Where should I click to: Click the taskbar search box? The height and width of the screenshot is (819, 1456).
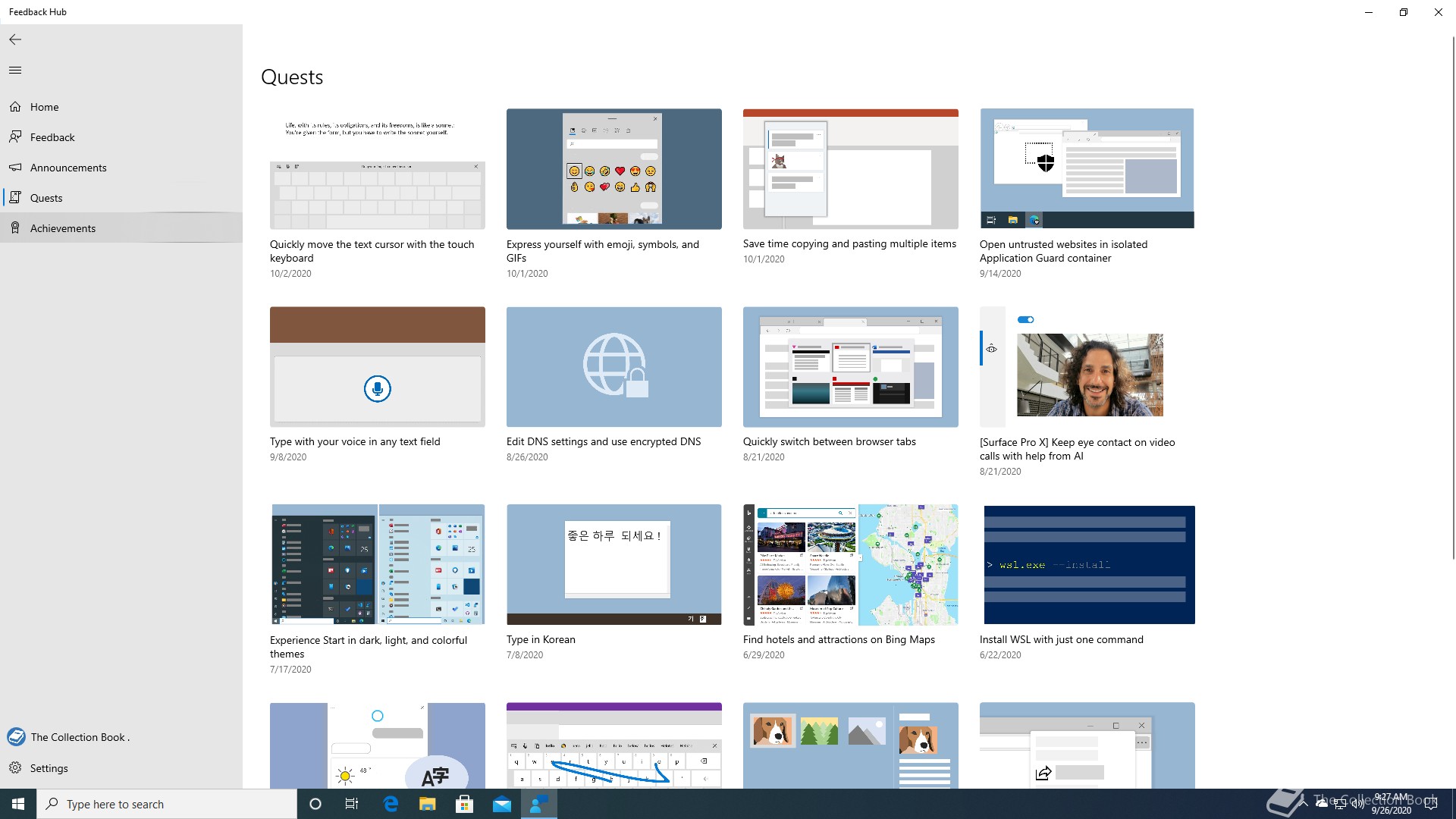point(167,804)
